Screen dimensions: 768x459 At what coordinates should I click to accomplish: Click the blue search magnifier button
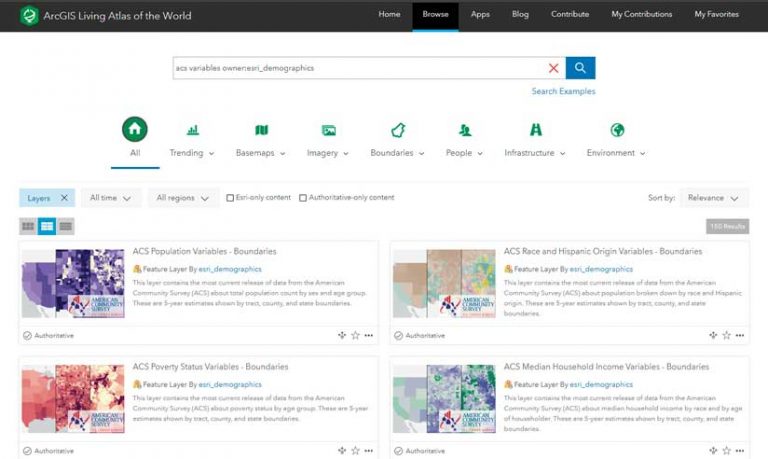[580, 68]
